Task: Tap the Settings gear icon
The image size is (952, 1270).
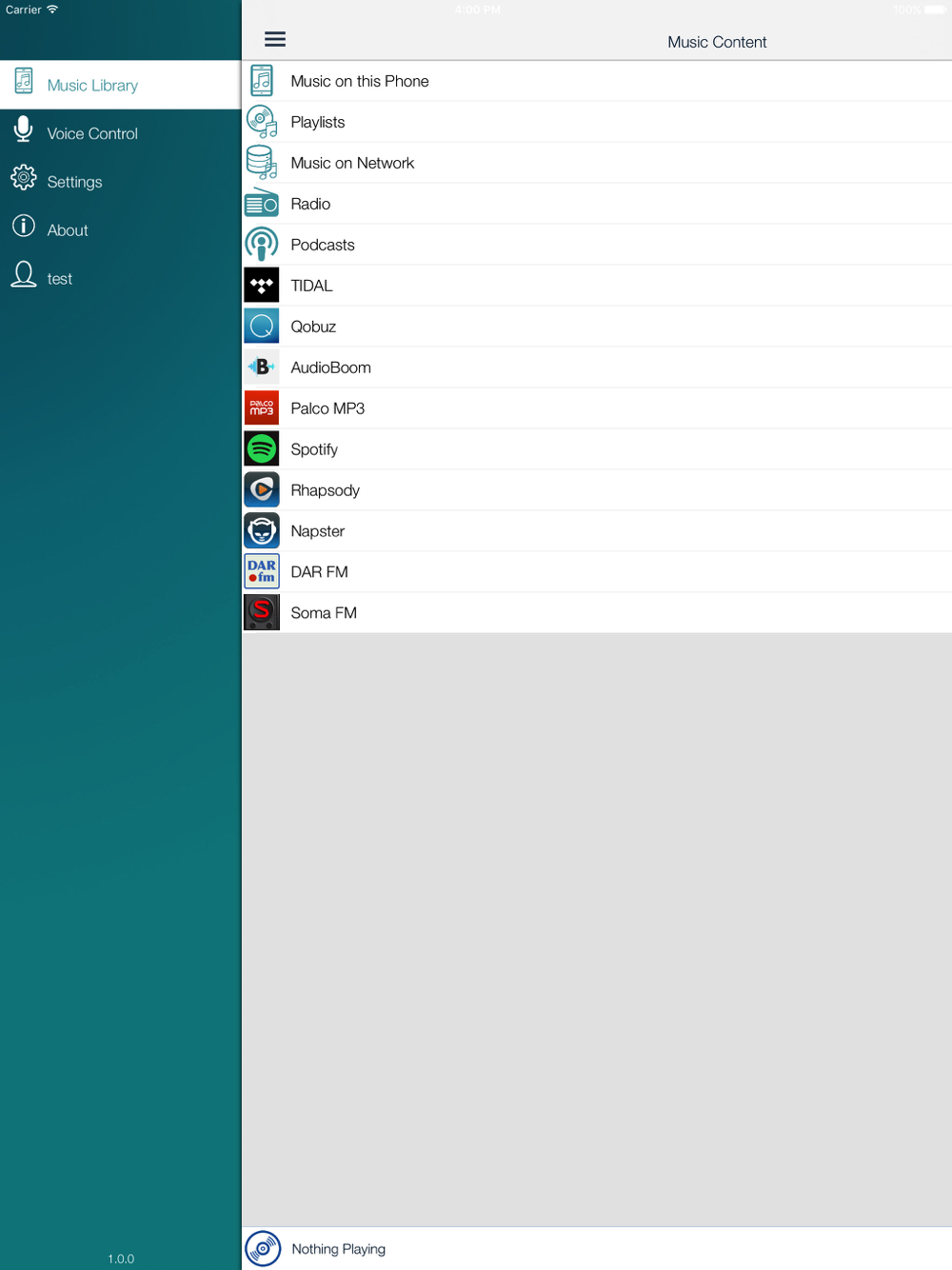Action: tap(24, 178)
